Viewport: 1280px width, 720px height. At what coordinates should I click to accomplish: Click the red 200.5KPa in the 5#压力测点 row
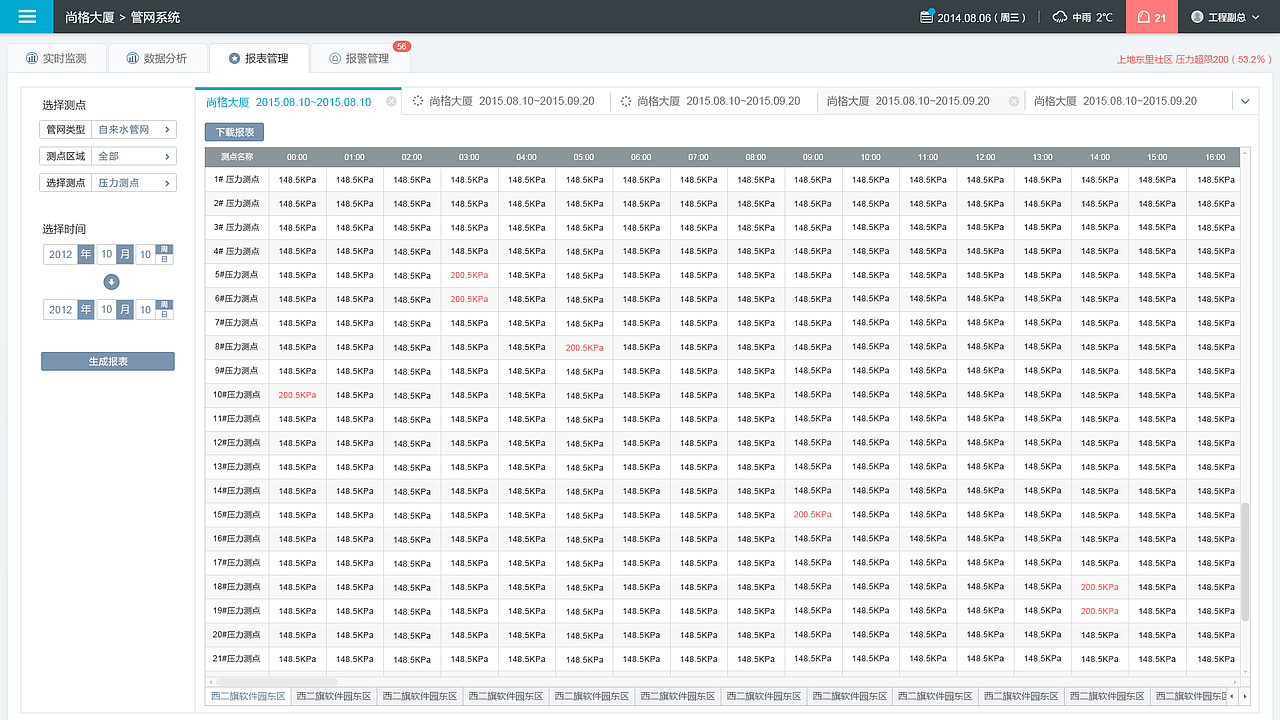coord(469,275)
